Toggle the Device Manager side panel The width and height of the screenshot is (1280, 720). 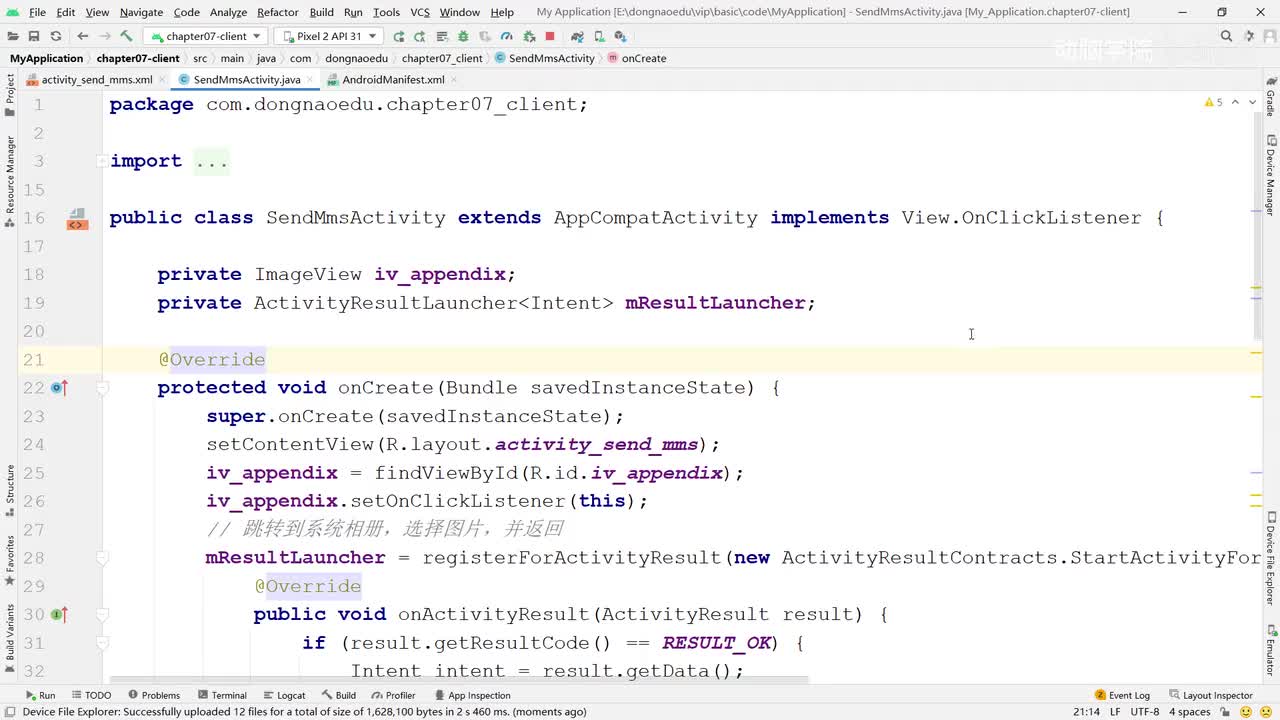pos(1270,175)
